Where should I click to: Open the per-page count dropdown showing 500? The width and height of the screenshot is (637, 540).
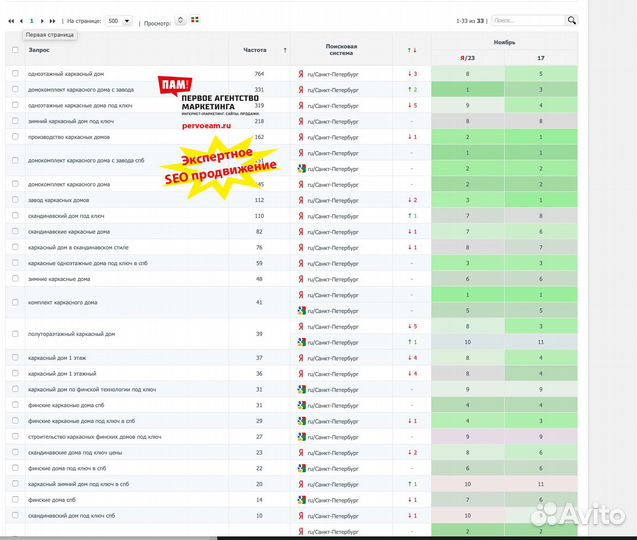(119, 20)
